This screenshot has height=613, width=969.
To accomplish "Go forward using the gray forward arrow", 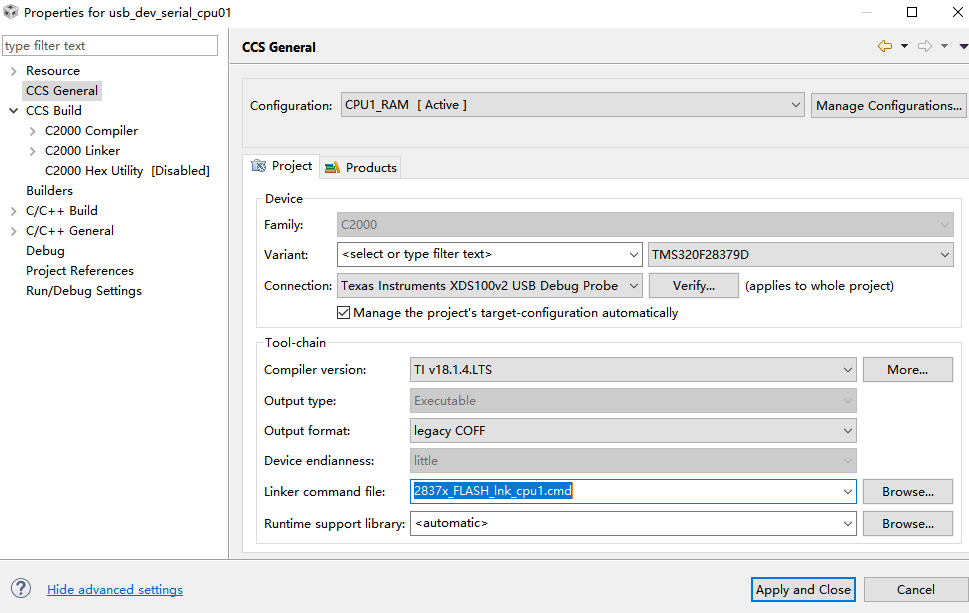I will click(925, 46).
